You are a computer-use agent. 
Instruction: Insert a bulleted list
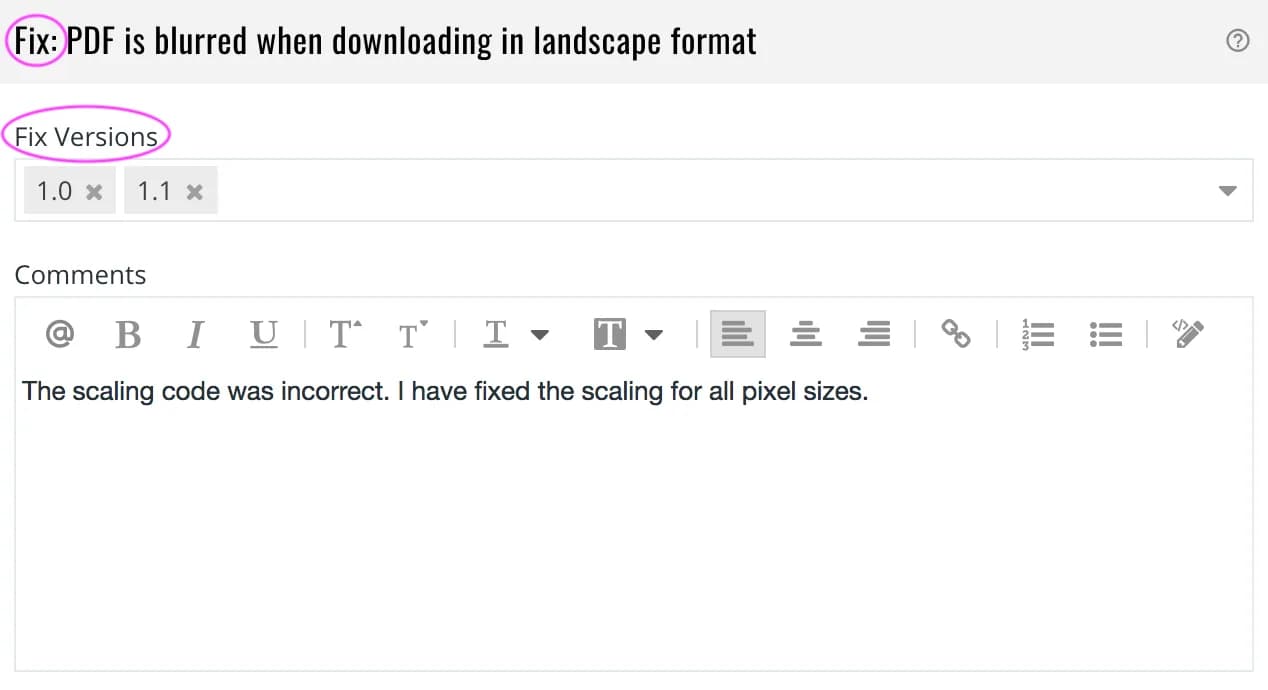[1106, 334]
